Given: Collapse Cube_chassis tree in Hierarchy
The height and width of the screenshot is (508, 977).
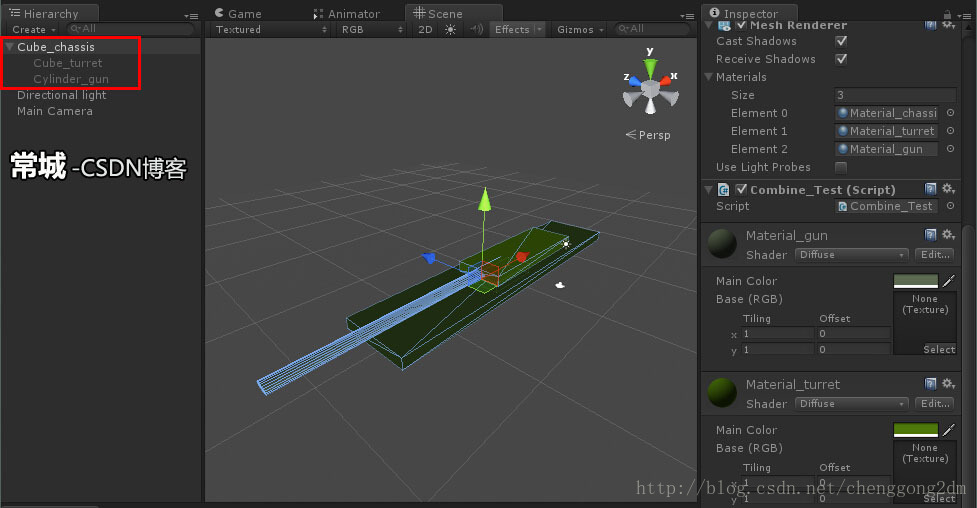Looking at the screenshot, I should tap(9, 47).
